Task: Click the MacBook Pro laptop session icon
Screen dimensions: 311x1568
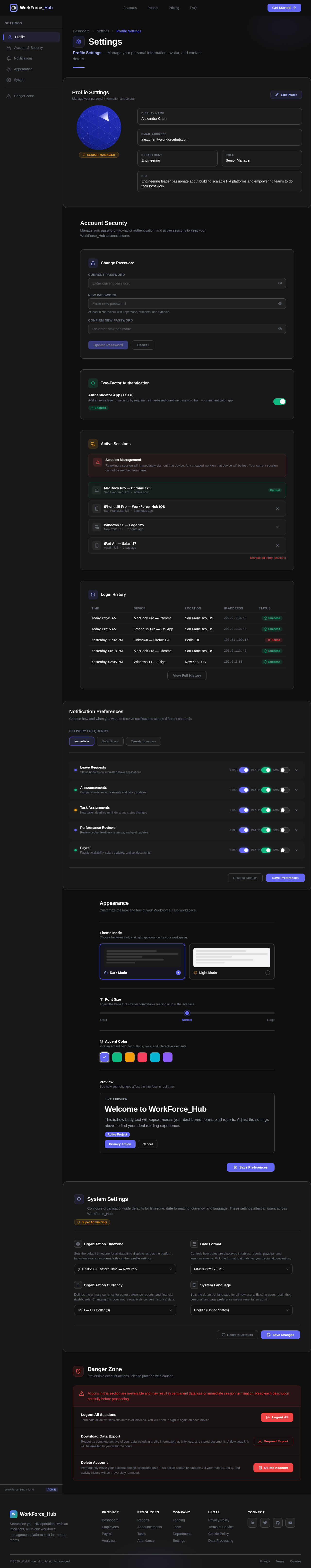Action: pos(96,490)
